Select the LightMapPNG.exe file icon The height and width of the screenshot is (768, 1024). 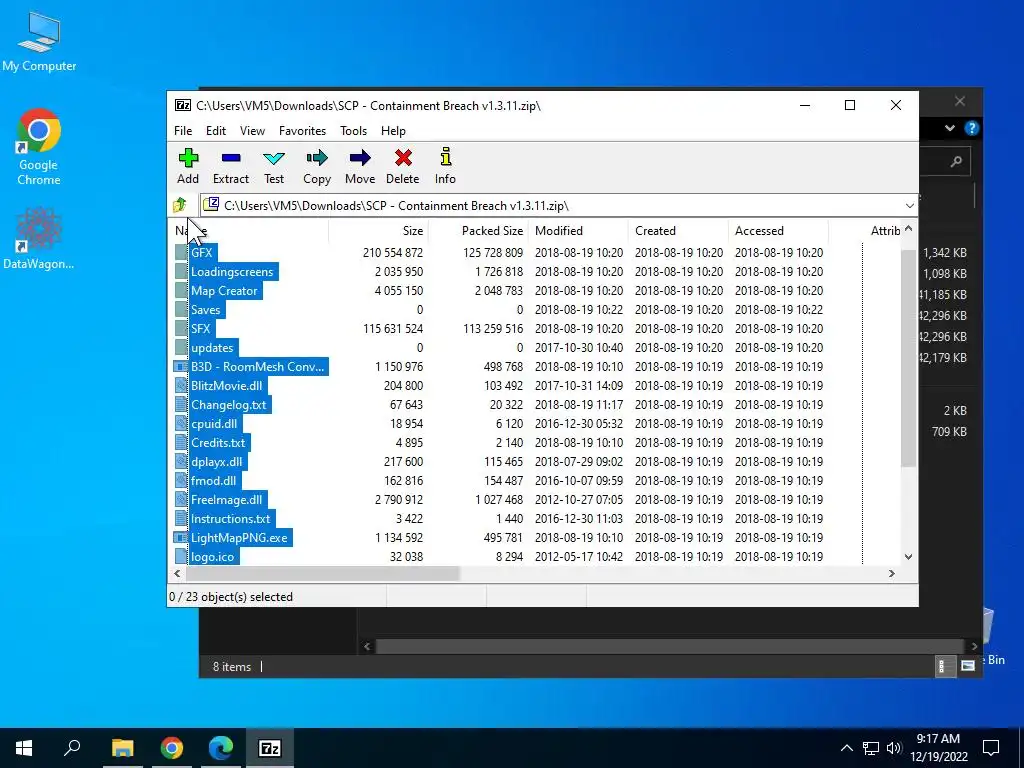point(181,537)
